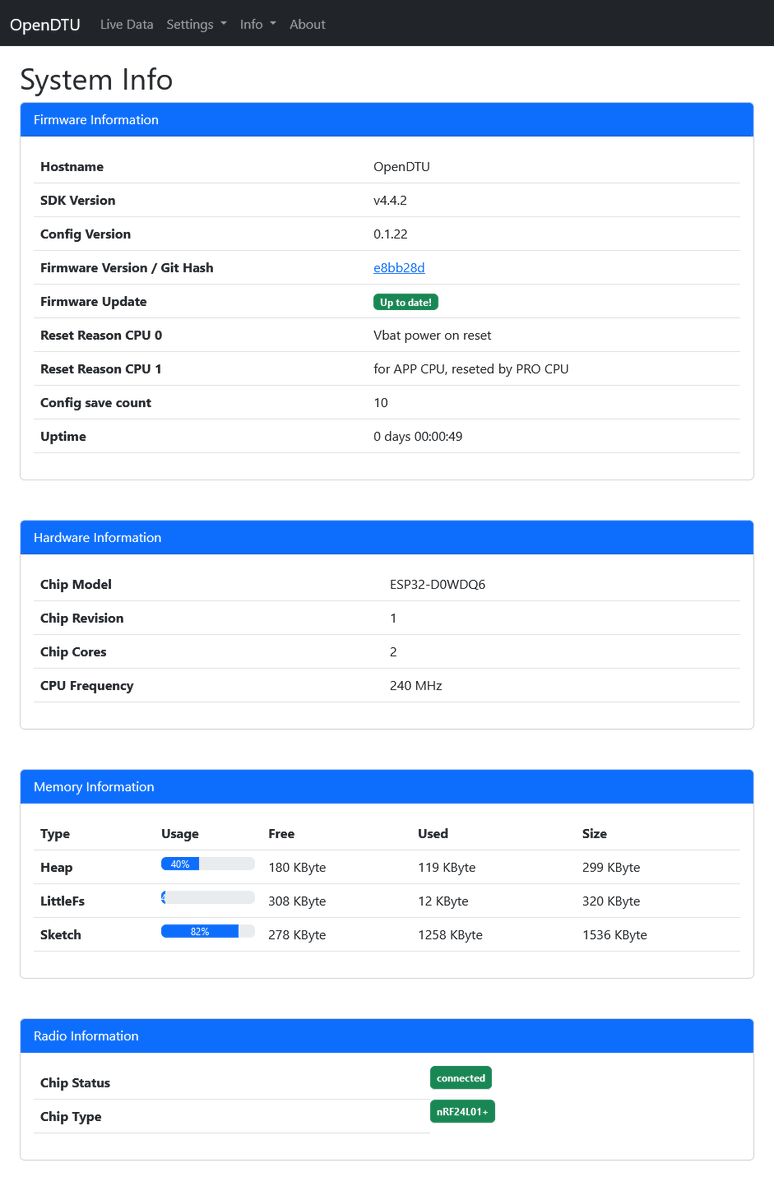The width and height of the screenshot is (774, 1200).
Task: Open the e8bb28d git hash link
Action: click(399, 268)
